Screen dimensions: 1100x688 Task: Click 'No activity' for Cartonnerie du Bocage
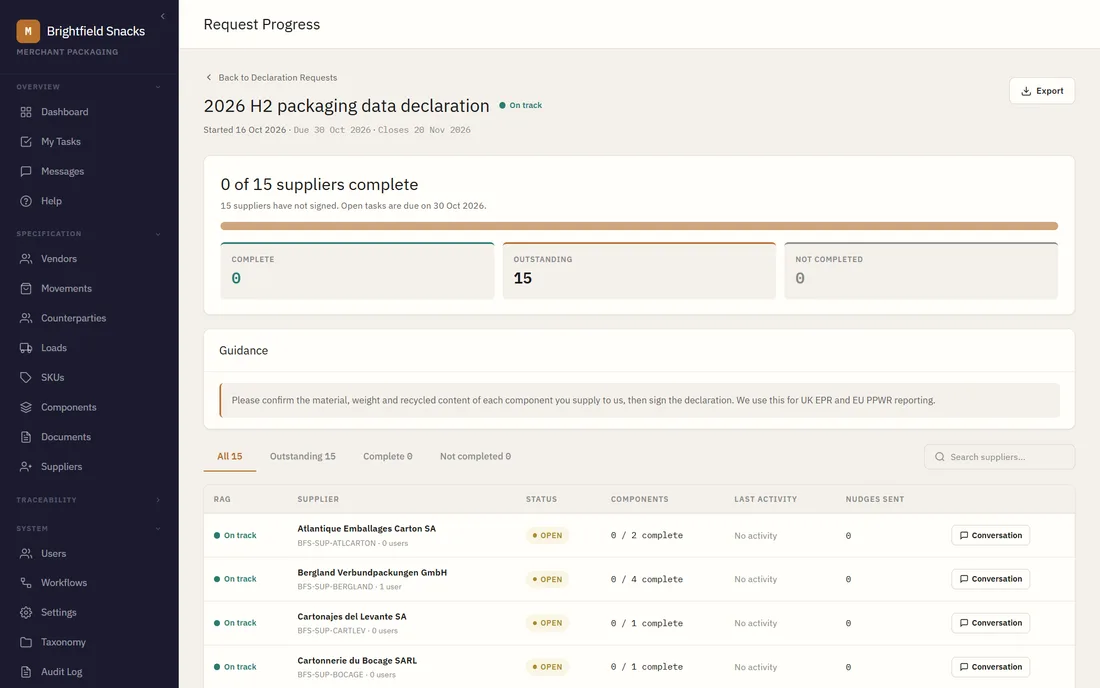(756, 667)
